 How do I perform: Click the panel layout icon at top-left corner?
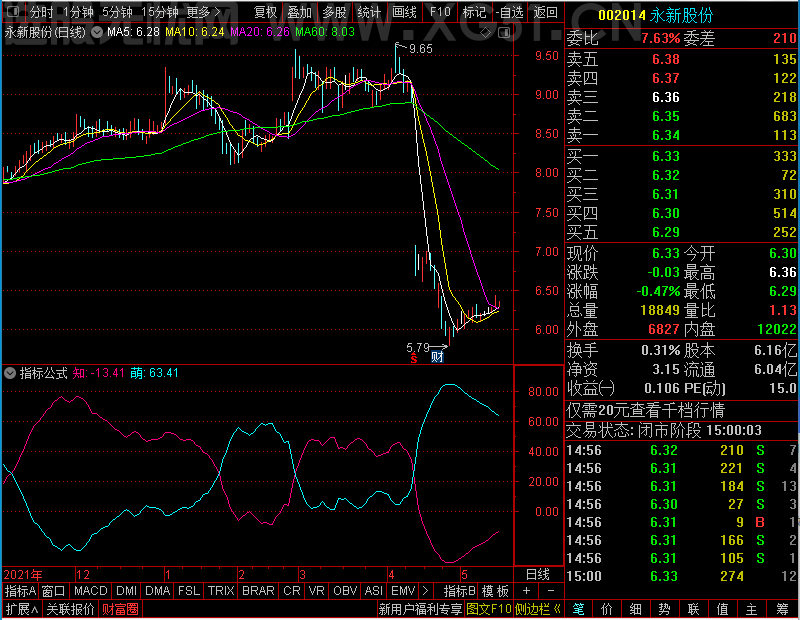point(14,11)
